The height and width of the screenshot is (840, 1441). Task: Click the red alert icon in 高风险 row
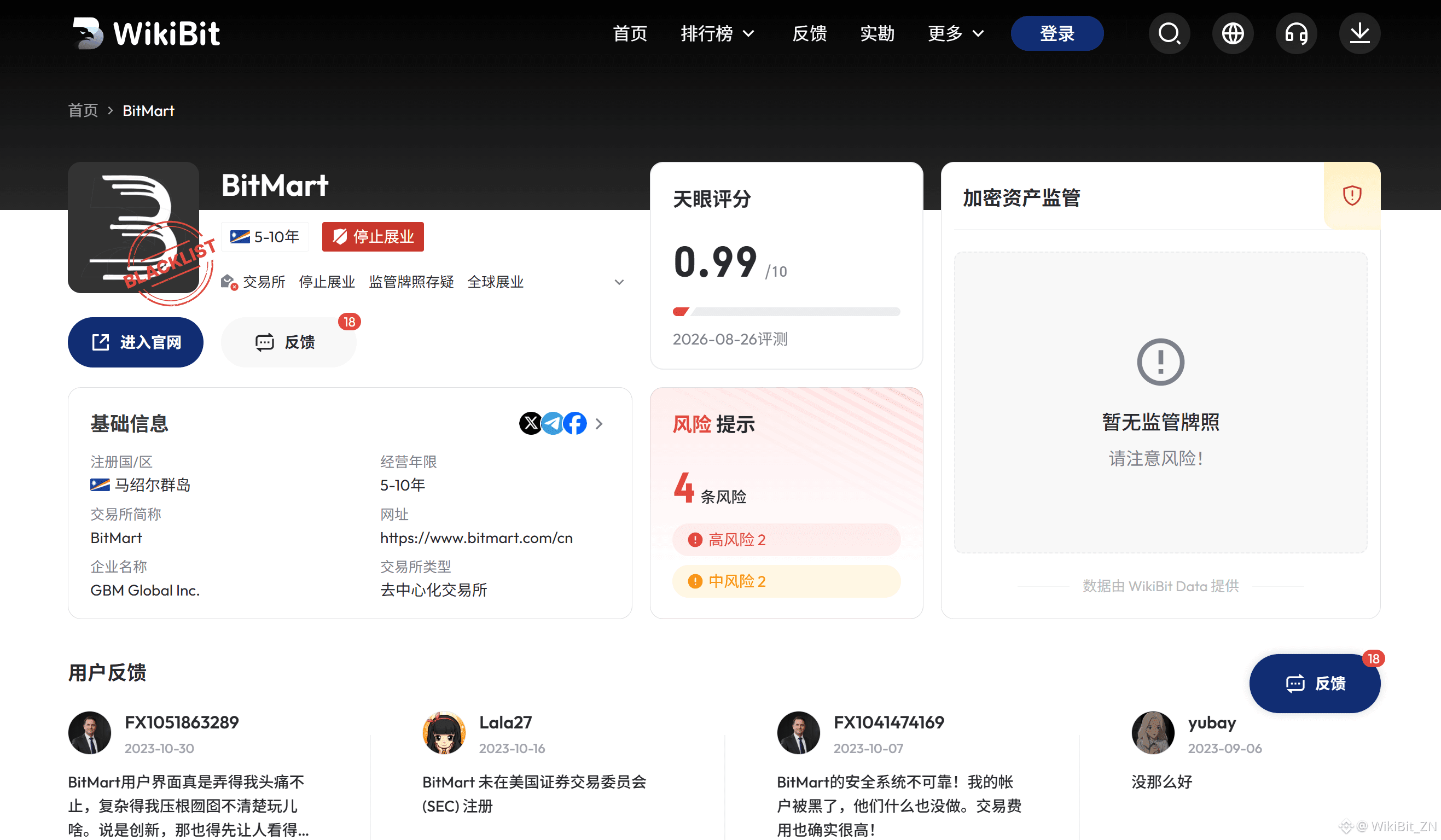pyautogui.click(x=695, y=540)
